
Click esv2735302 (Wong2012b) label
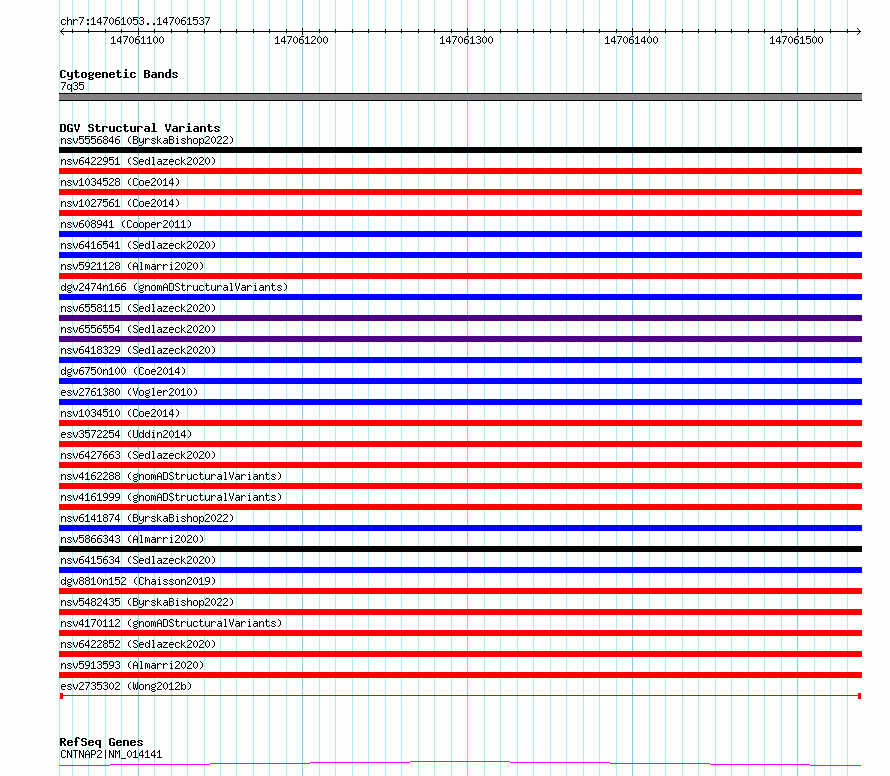[x=126, y=686]
